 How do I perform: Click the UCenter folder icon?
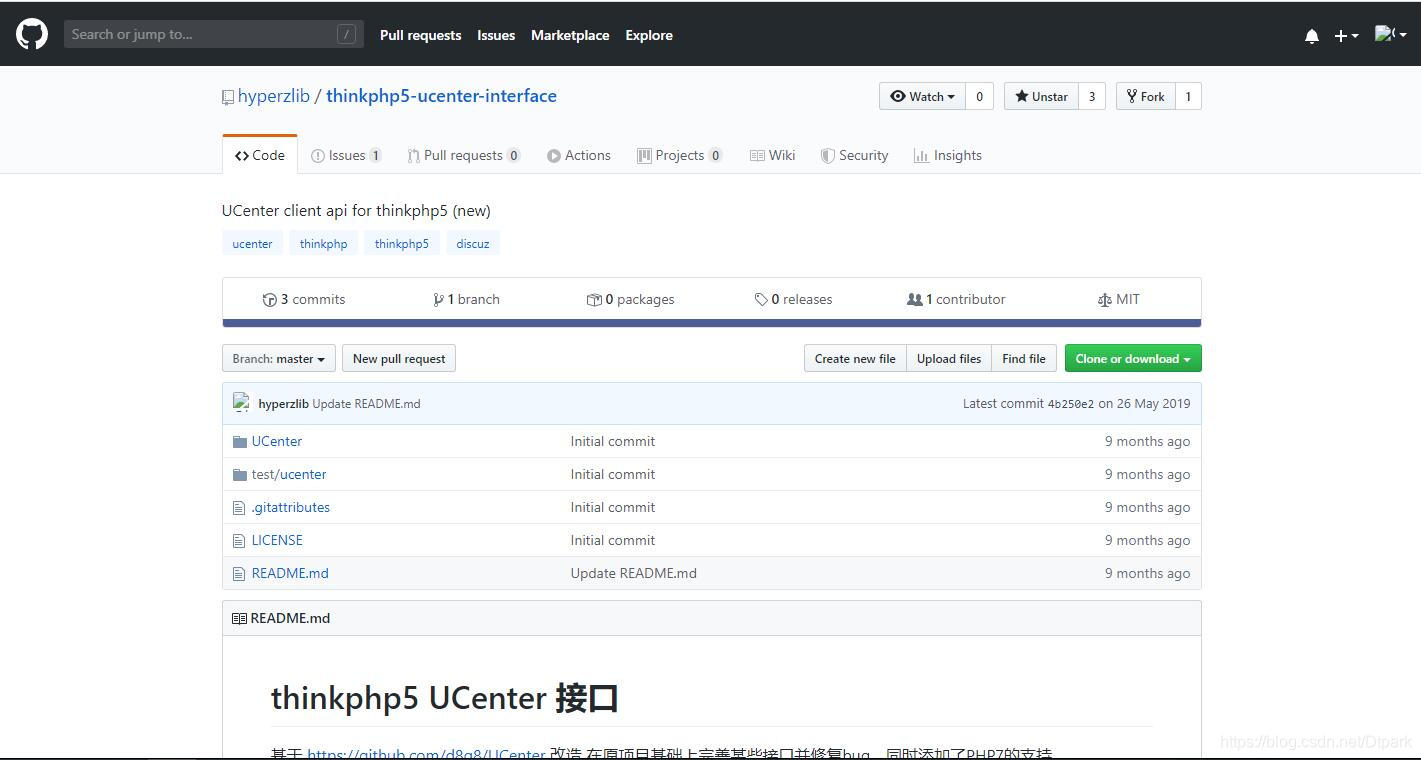(x=239, y=441)
